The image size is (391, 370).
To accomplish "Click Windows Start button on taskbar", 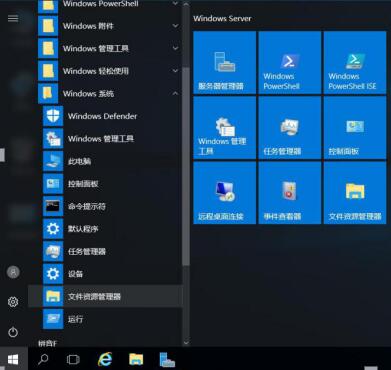I will tap(13, 359).
